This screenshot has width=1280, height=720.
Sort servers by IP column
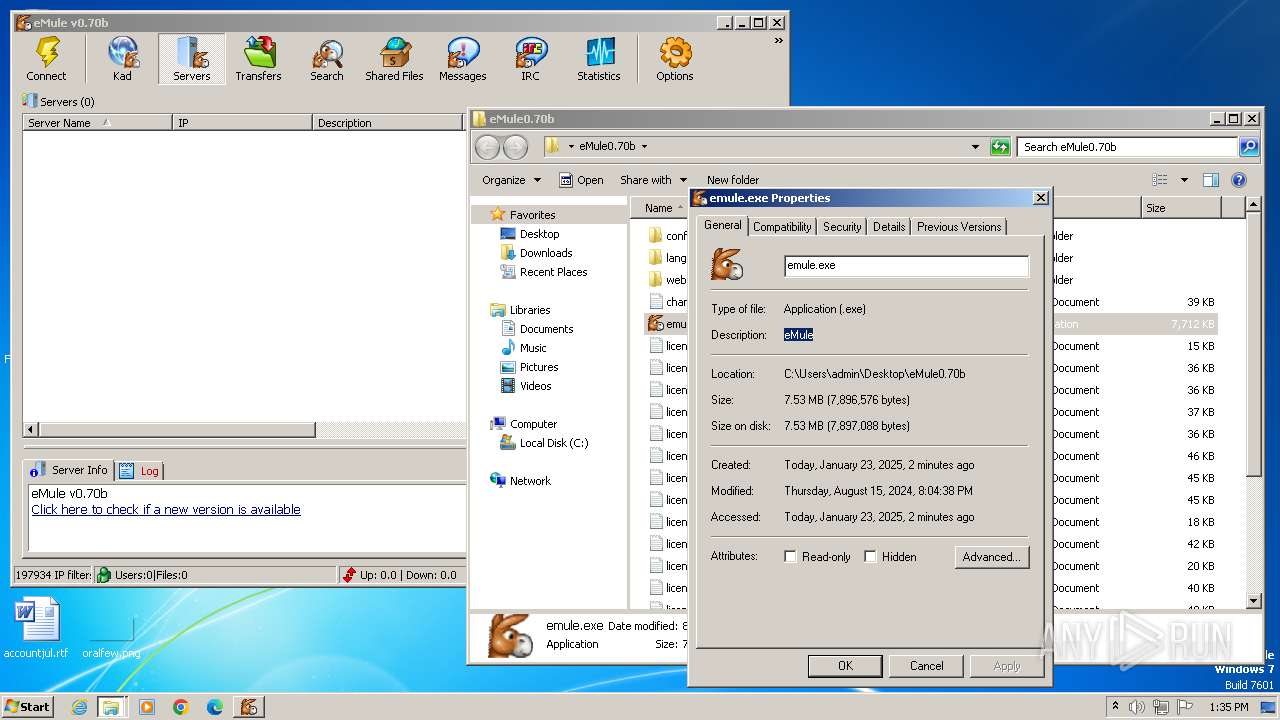pyautogui.click(x=241, y=123)
